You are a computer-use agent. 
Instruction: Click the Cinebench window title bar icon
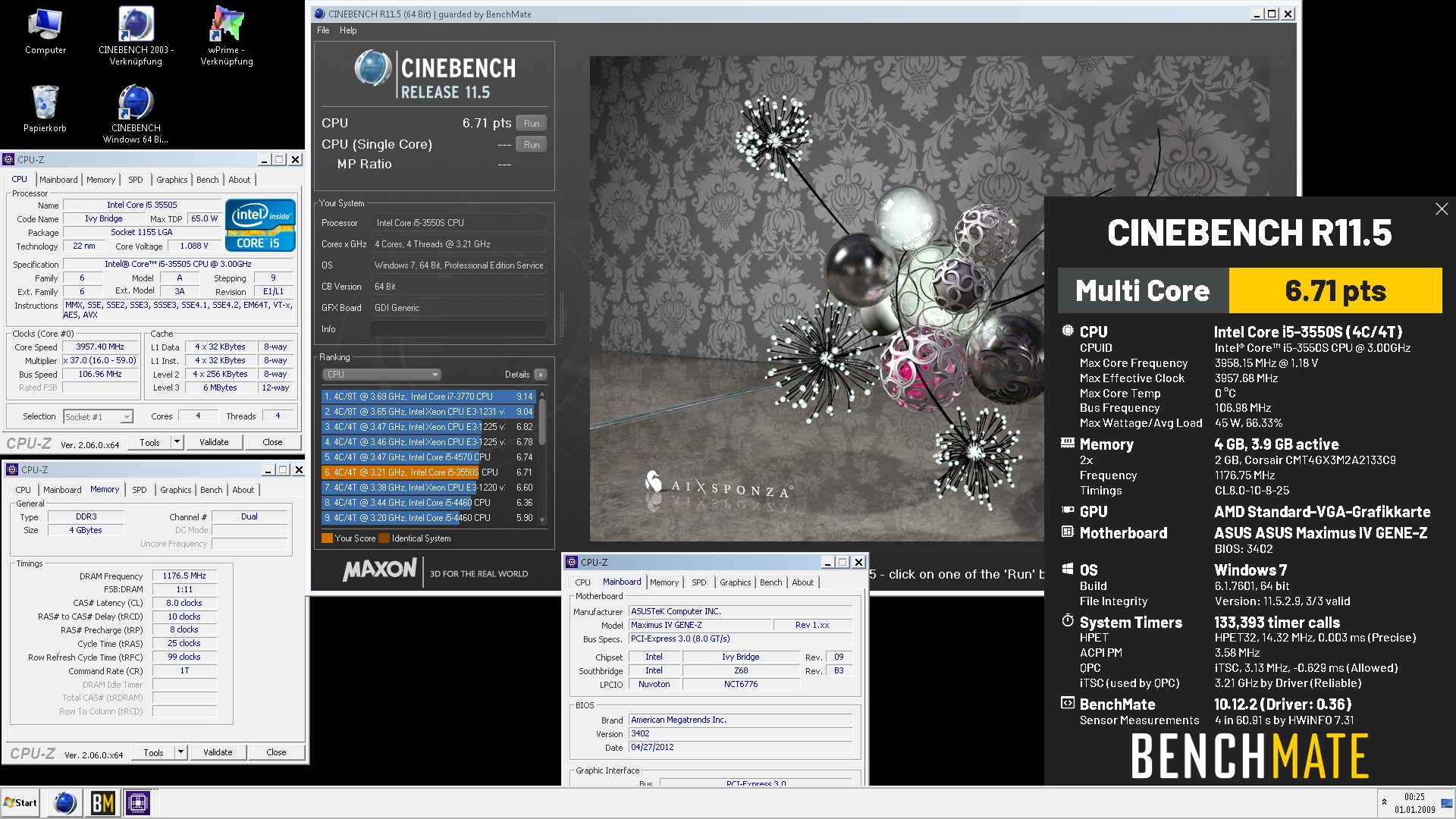[x=320, y=14]
